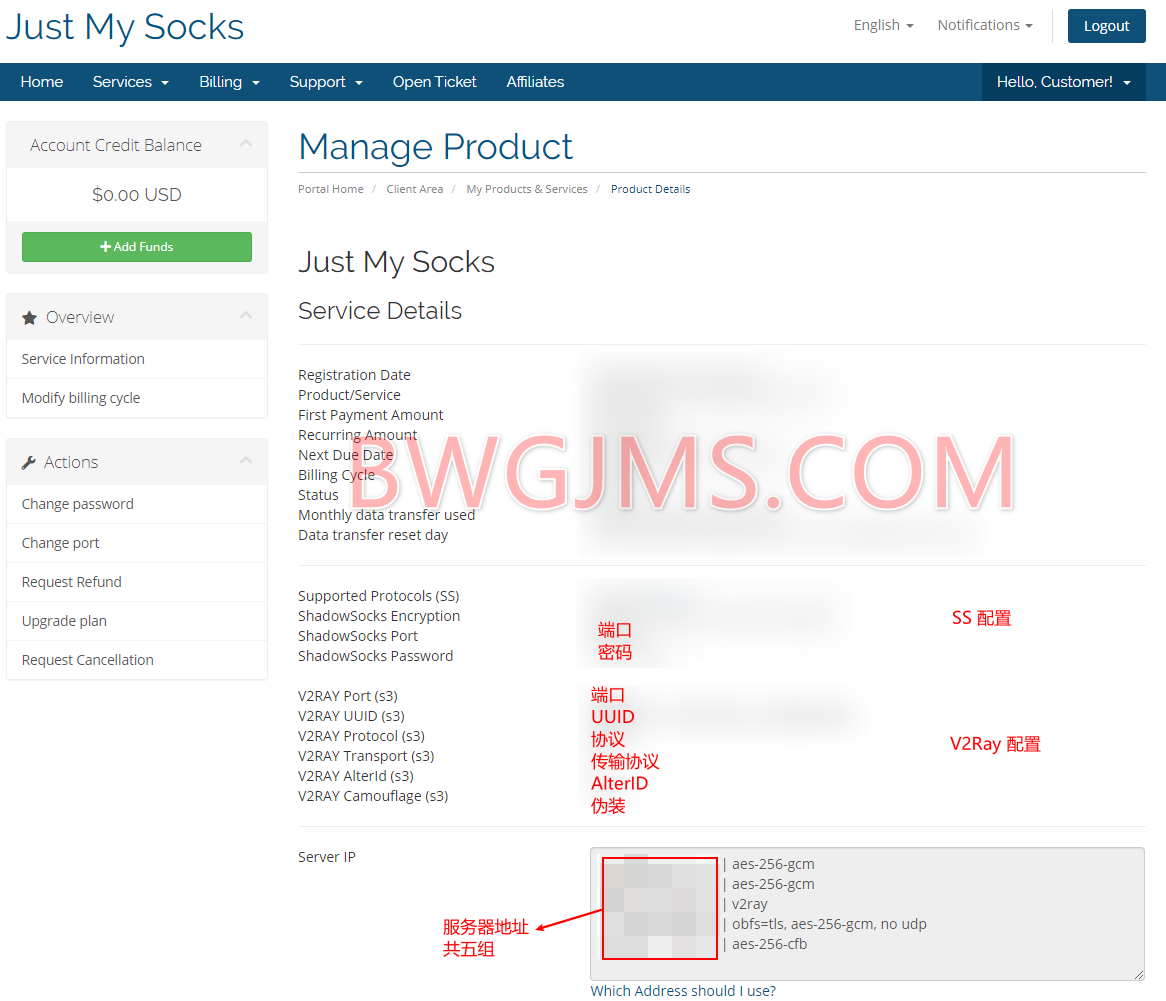
Task: Click the 'aes-256-cfb' line
Action: 770,944
